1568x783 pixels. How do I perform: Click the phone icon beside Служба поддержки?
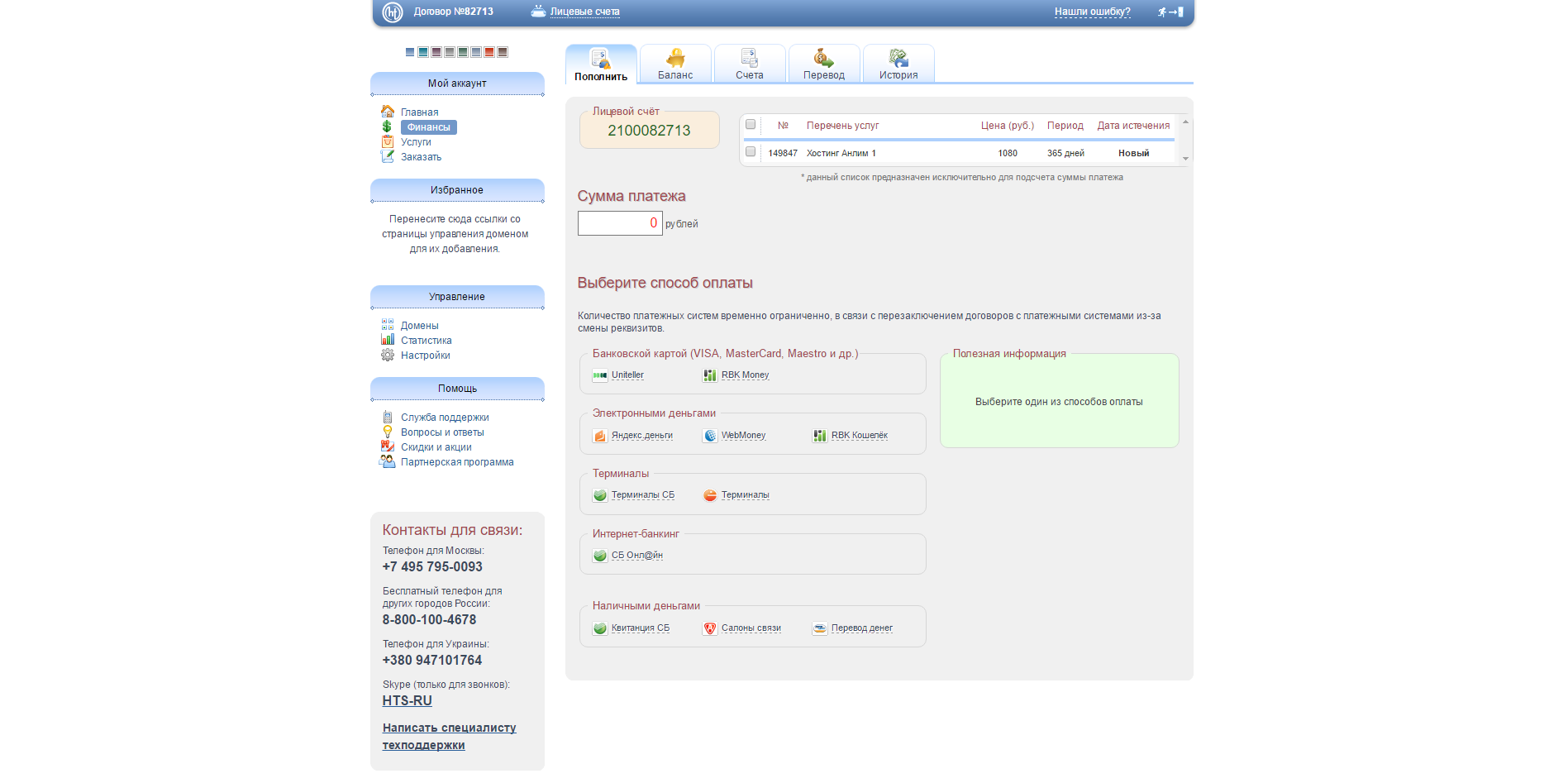coord(388,417)
